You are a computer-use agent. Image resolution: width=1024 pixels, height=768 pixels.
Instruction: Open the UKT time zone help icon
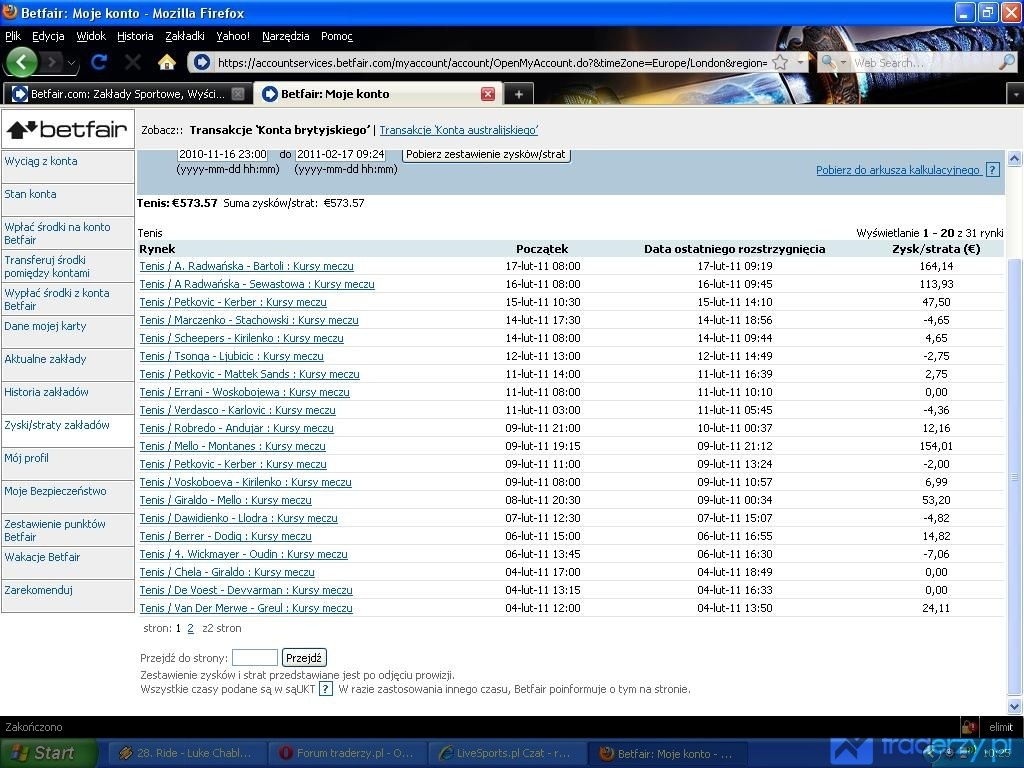tap(326, 689)
